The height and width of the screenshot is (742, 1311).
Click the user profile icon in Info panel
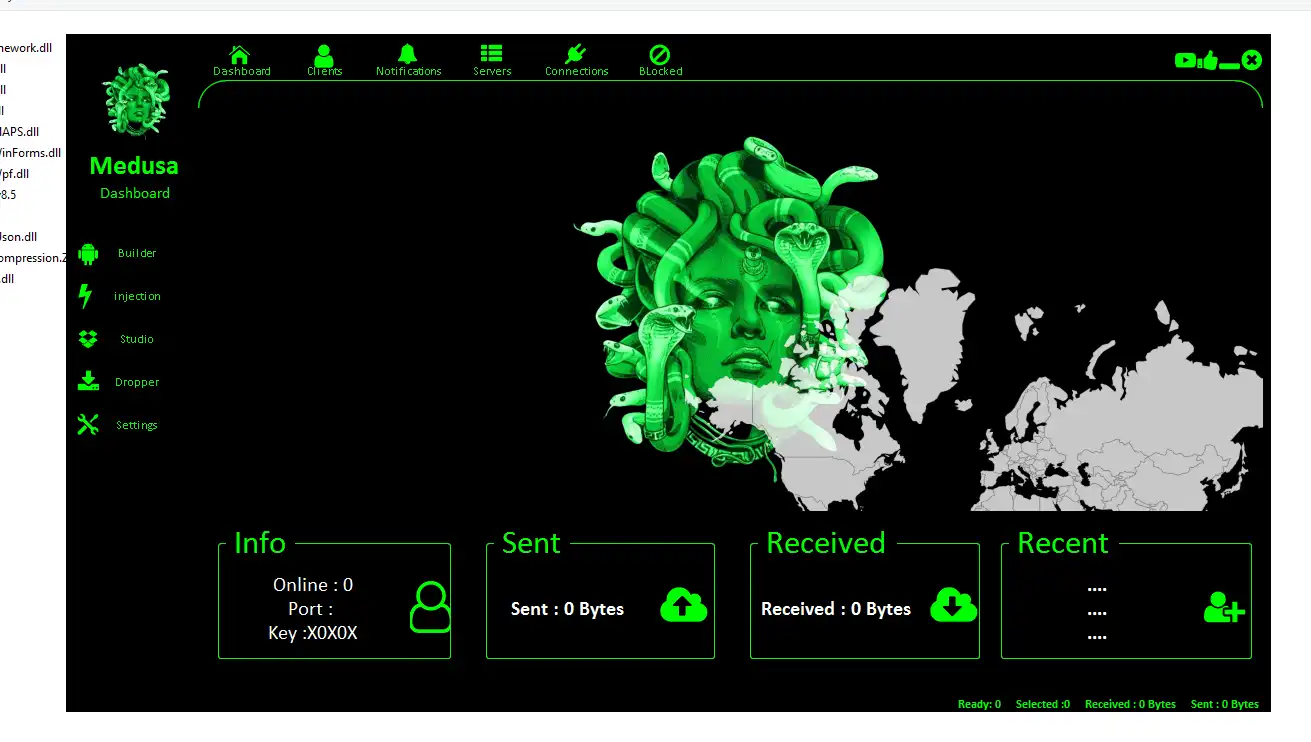click(429, 606)
